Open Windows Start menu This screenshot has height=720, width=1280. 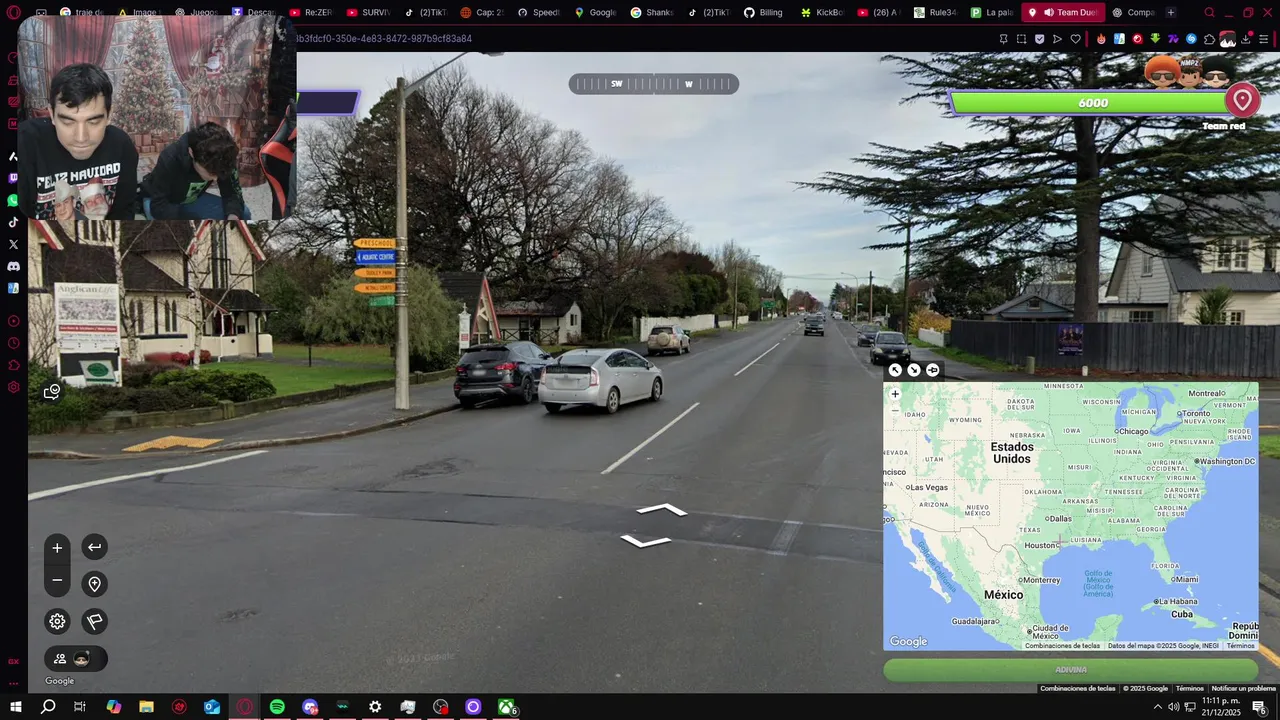(16, 707)
